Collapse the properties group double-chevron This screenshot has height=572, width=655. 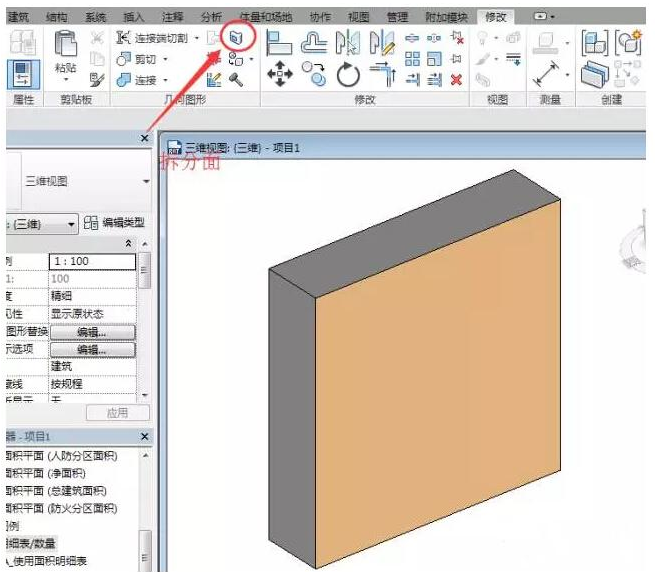click(x=128, y=244)
